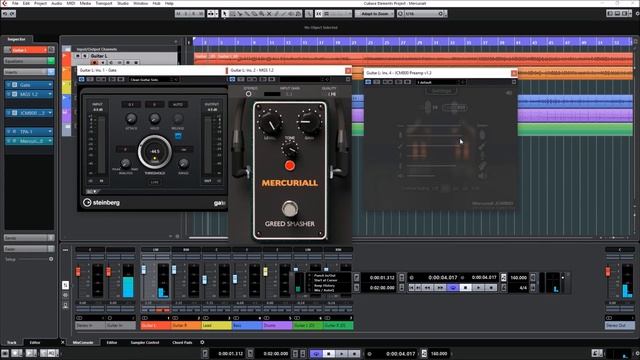This screenshot has width=640, height=360.
Task: Open the Transport menu
Action: [104, 3]
